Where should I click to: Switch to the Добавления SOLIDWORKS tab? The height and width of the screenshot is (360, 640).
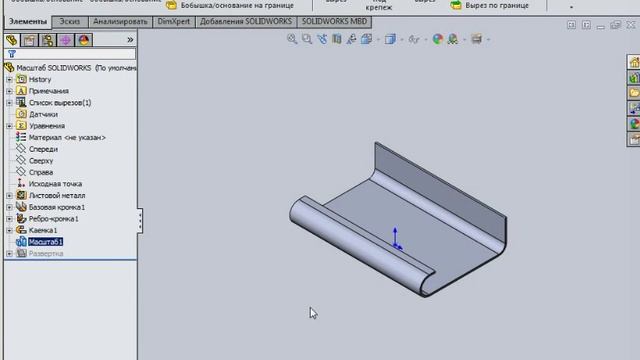tap(246, 22)
